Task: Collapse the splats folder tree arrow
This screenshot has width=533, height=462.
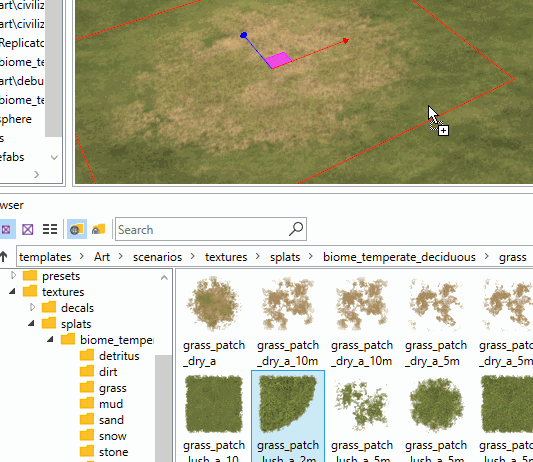Action: 31,323
